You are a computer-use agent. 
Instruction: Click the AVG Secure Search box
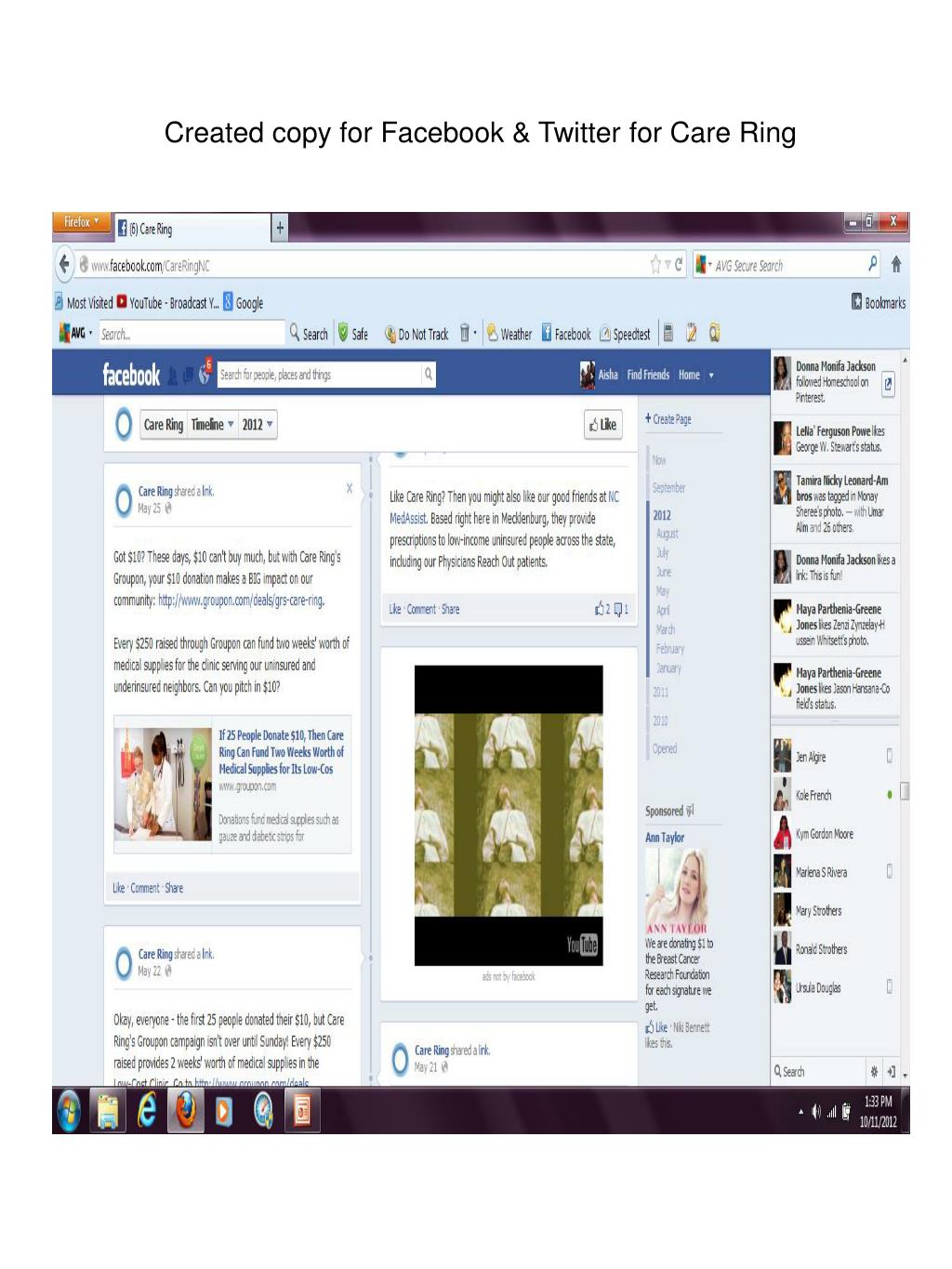(x=788, y=265)
